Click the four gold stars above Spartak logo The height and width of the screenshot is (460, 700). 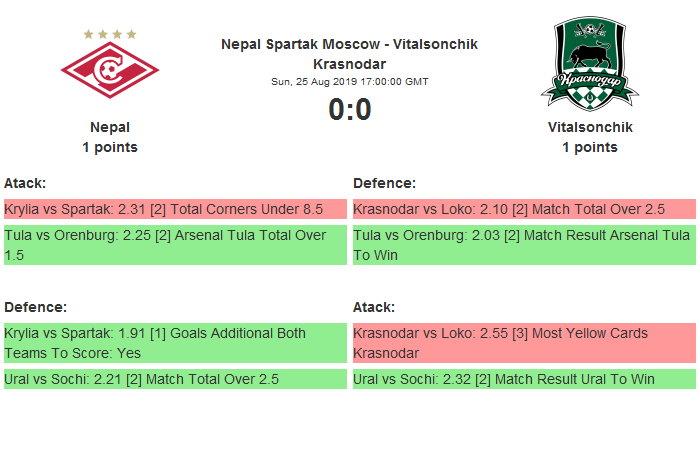(x=110, y=34)
